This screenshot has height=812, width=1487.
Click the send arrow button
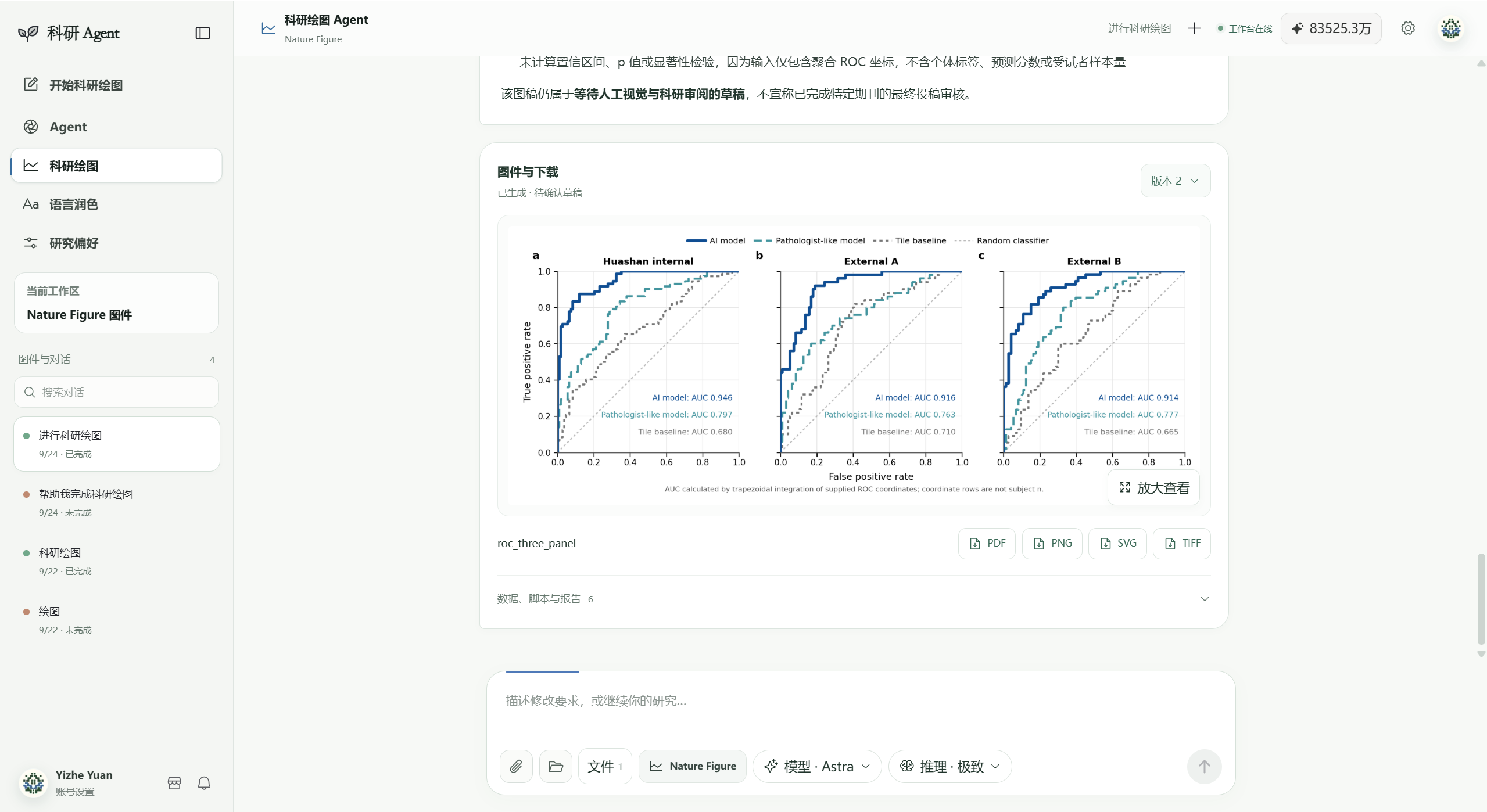[1204, 766]
